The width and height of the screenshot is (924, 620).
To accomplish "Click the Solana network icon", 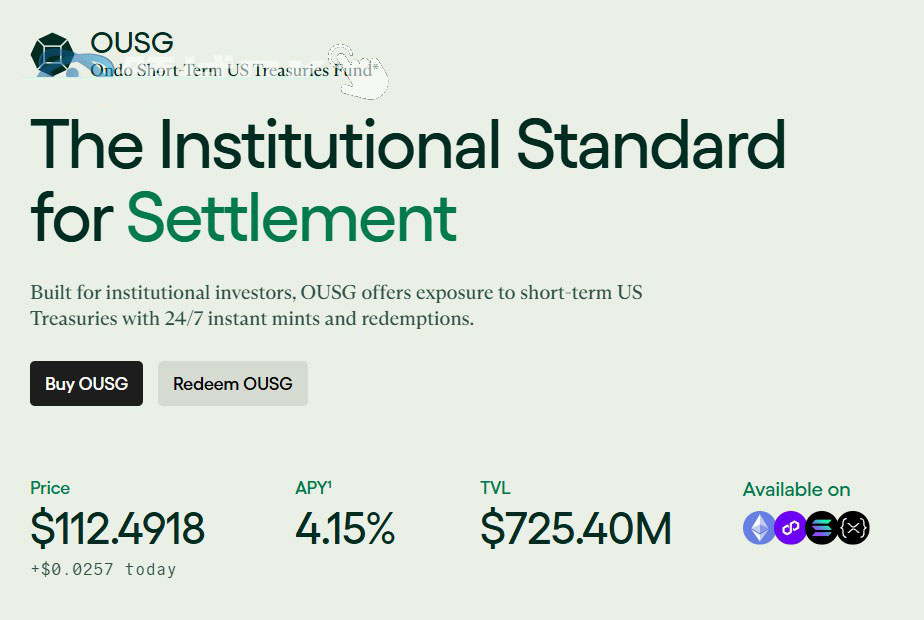I will pyautogui.click(x=822, y=527).
